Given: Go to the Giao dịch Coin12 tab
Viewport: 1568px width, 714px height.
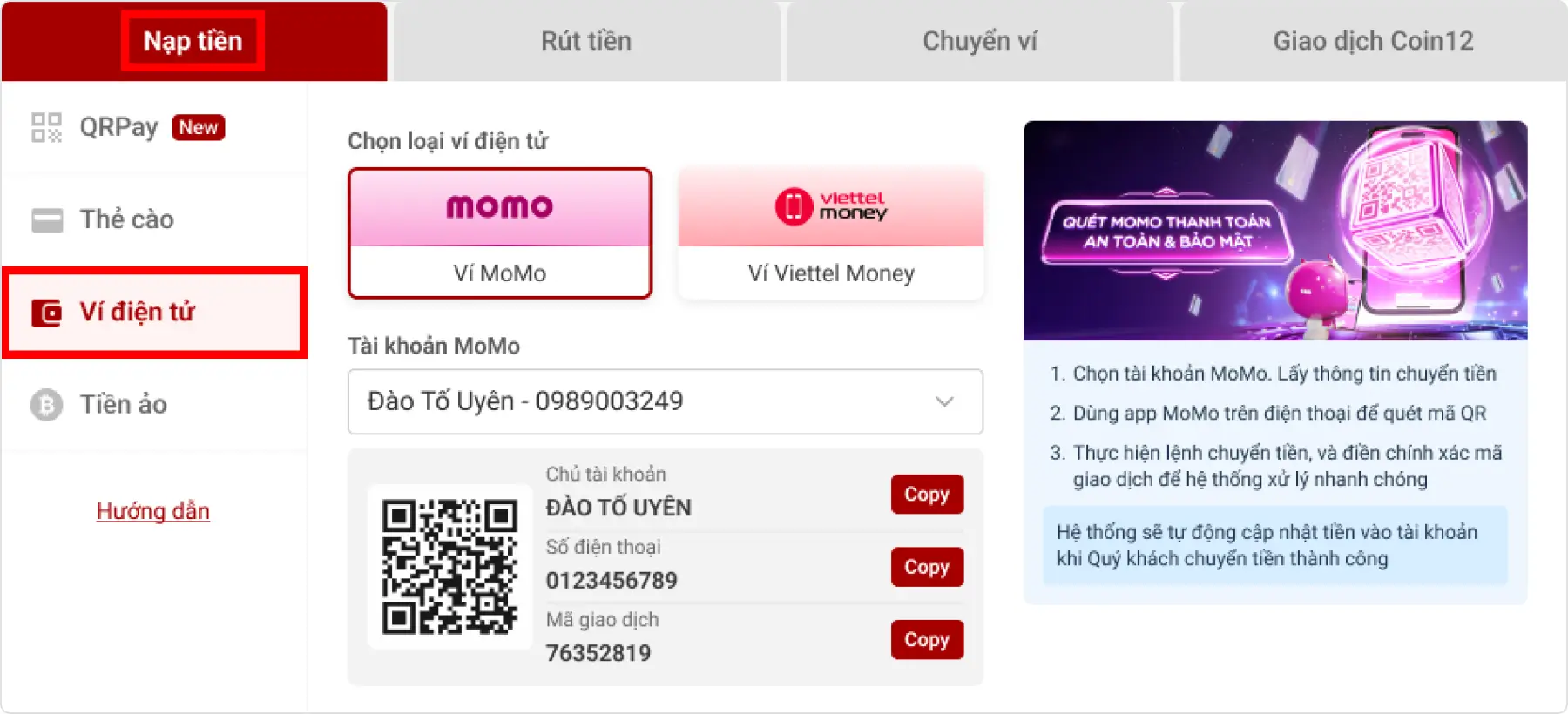Looking at the screenshot, I should click(1374, 41).
